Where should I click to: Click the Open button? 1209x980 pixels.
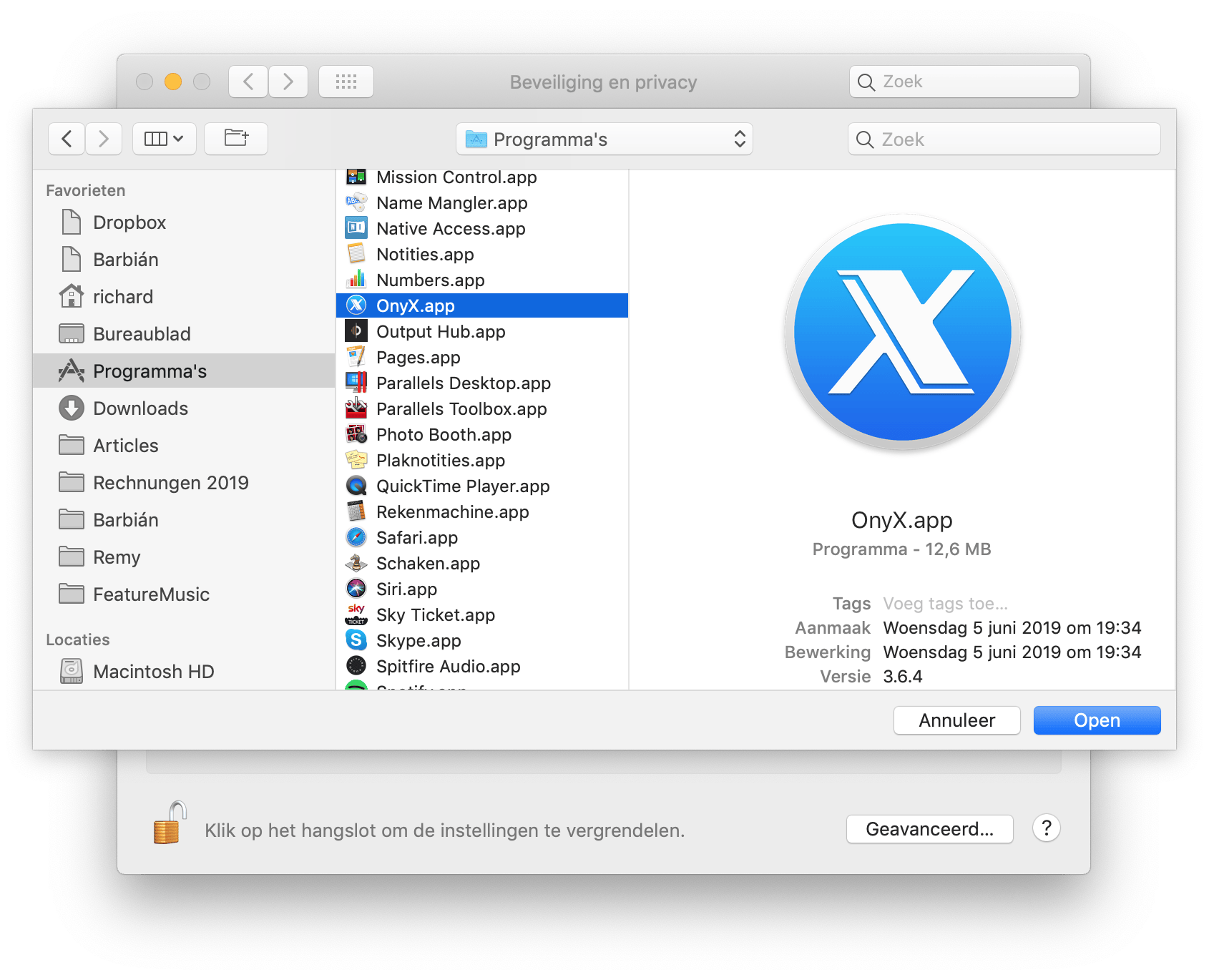(1097, 720)
